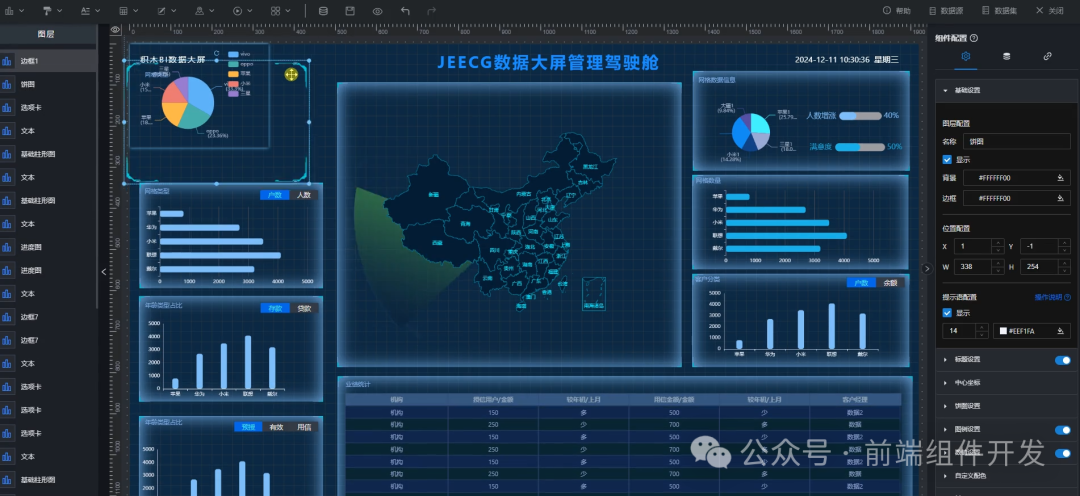Undo the last action
The image size is (1080, 496).
[405, 11]
